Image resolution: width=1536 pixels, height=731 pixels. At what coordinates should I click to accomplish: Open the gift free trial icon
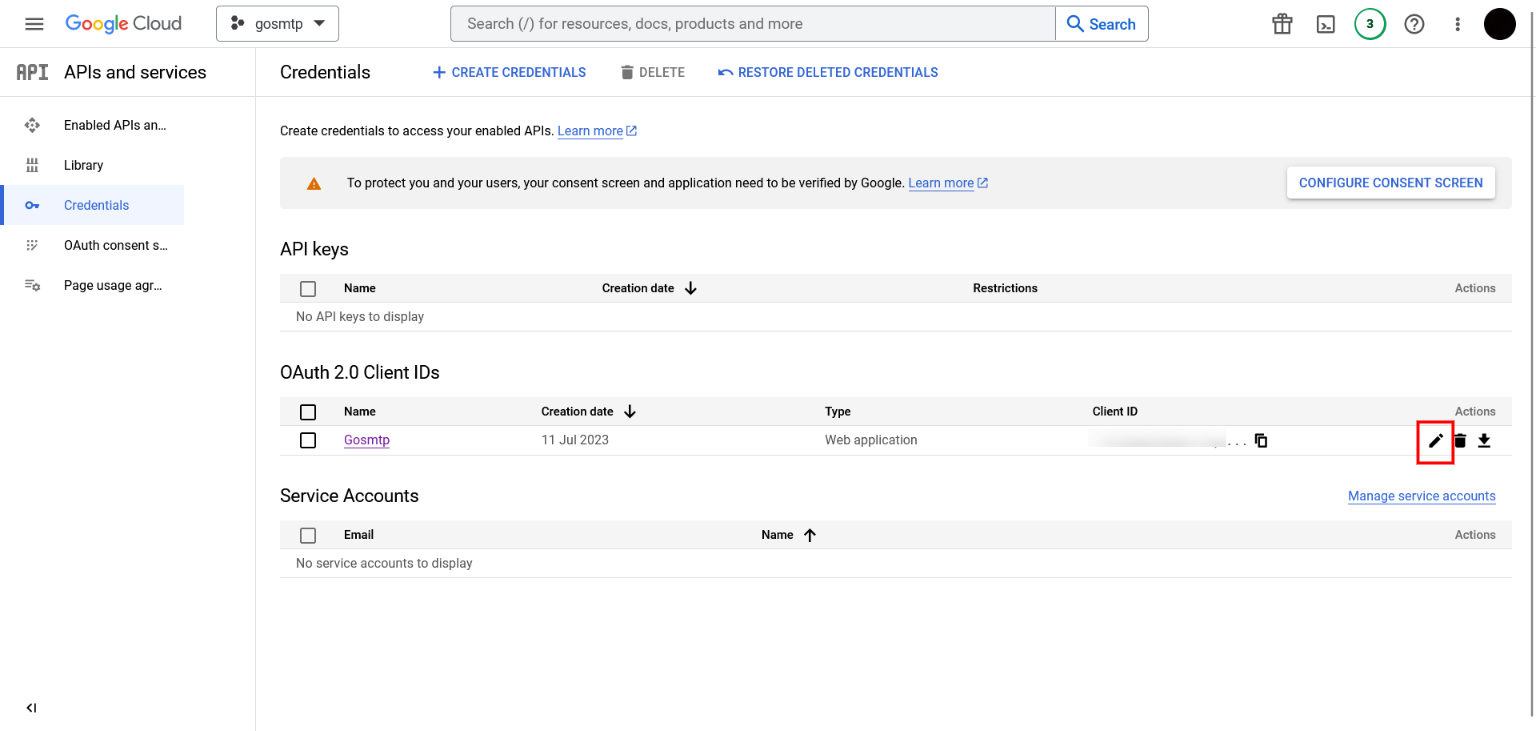(x=1282, y=24)
